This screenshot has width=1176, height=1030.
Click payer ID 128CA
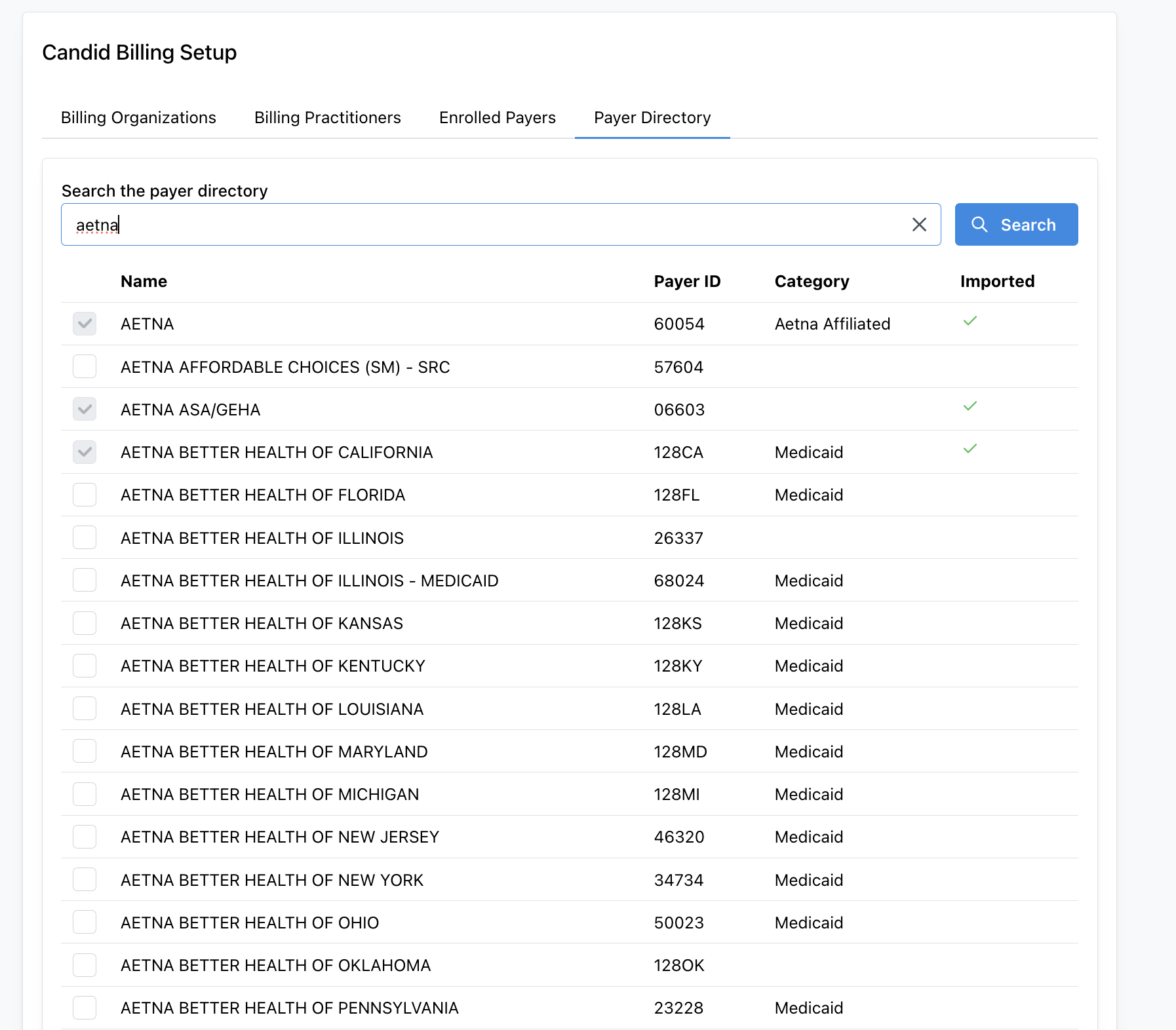(678, 452)
